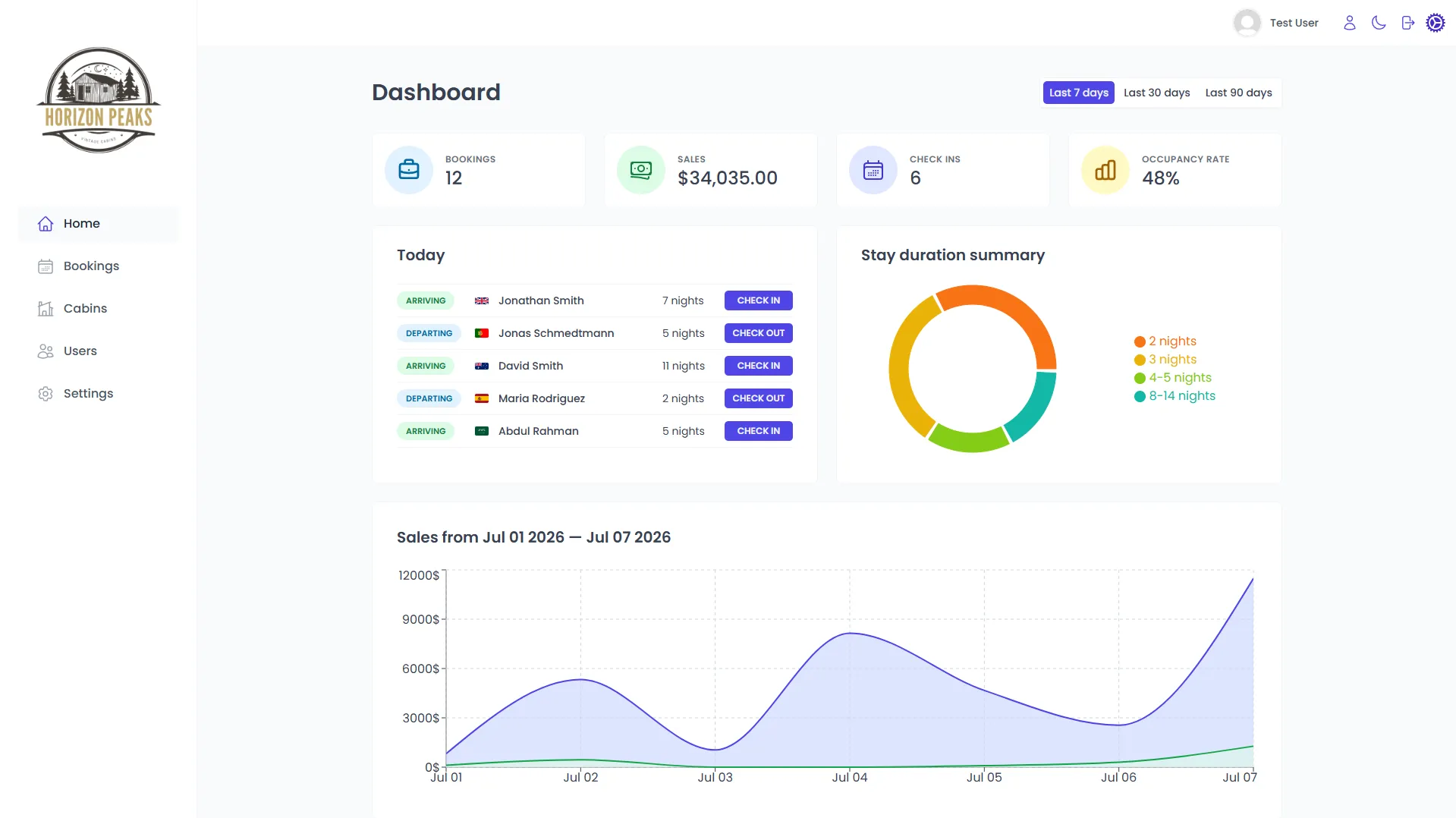Screen dimensions: 1456x818
Task: Click the orange 2 nights legend swatch
Action: [x=1140, y=341]
